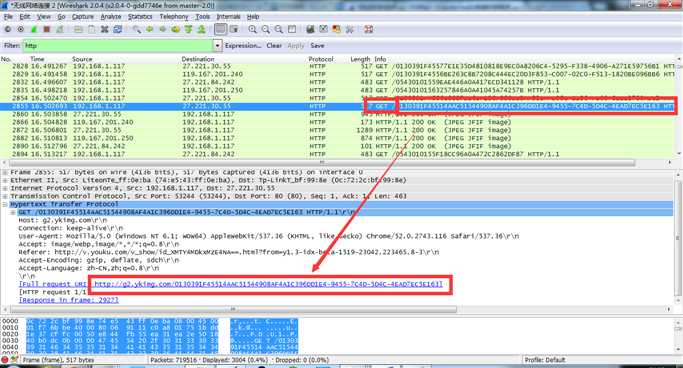Image resolution: width=683 pixels, height=368 pixels.
Task: Select packet 2828 row
Action: tap(338, 66)
